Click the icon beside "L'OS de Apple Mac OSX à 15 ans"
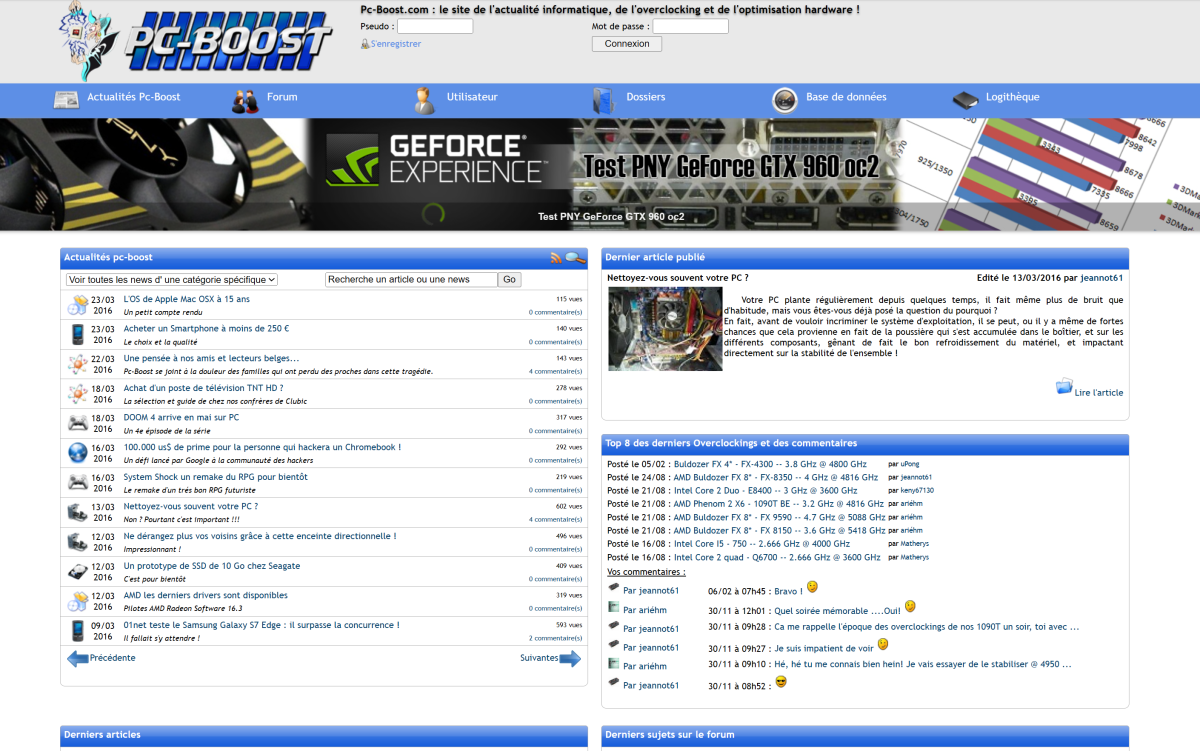Screen dimensions: 1200x751 coord(78,305)
